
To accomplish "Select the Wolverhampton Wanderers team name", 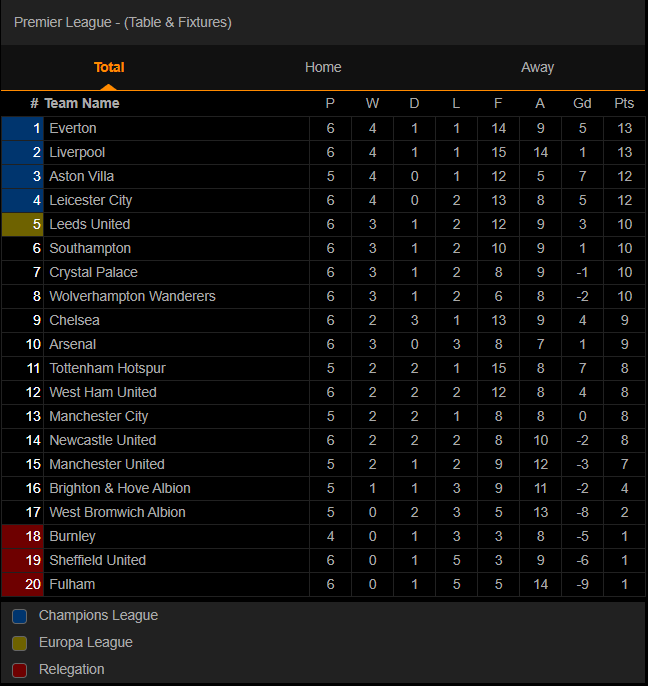I will [x=132, y=296].
